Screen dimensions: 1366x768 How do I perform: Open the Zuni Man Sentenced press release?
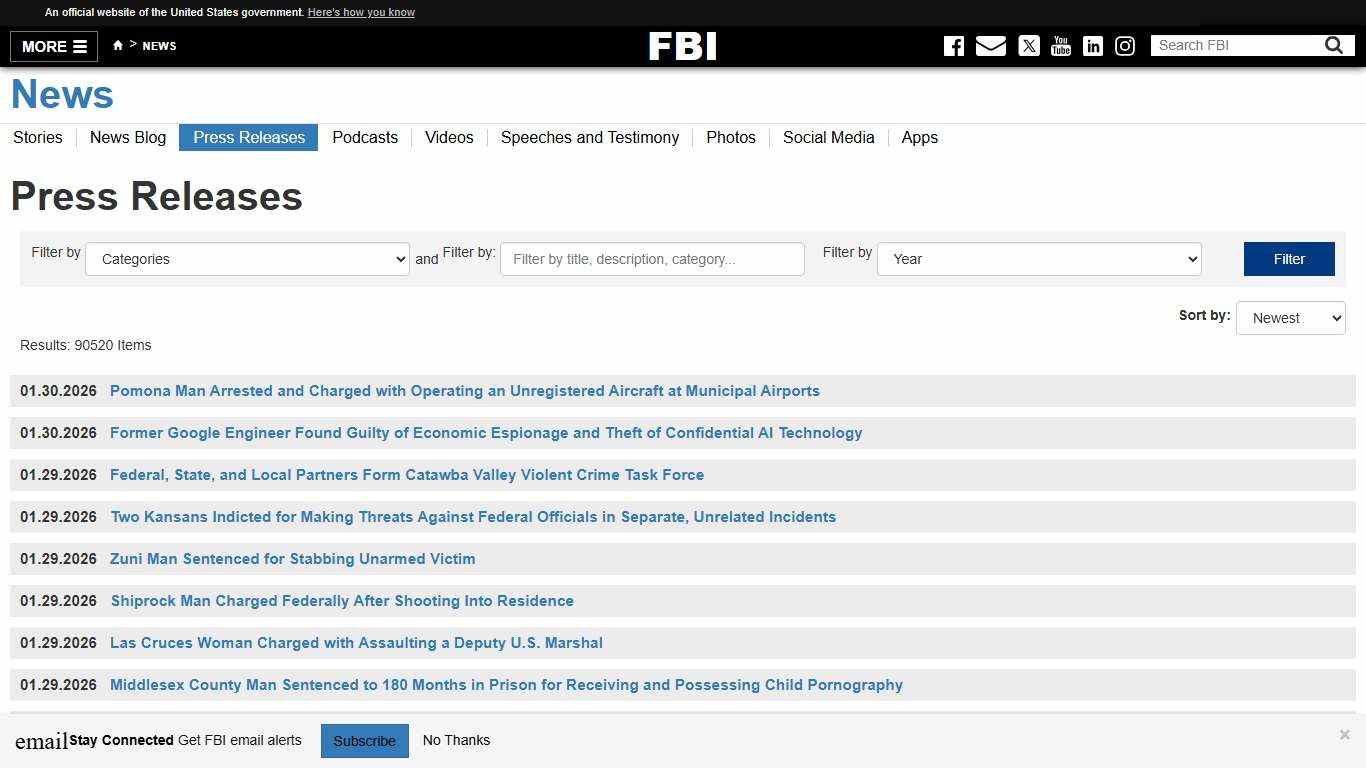[292, 559]
